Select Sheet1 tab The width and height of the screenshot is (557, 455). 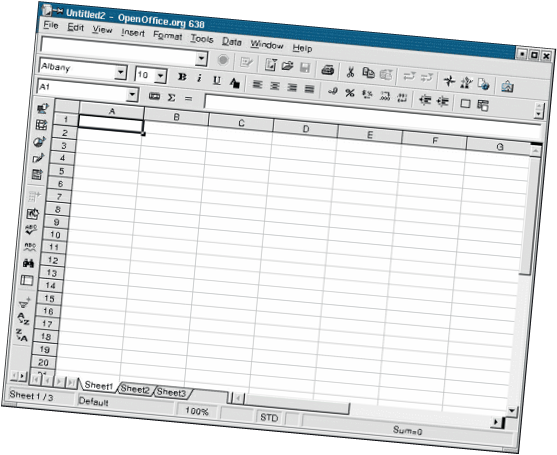click(x=99, y=385)
